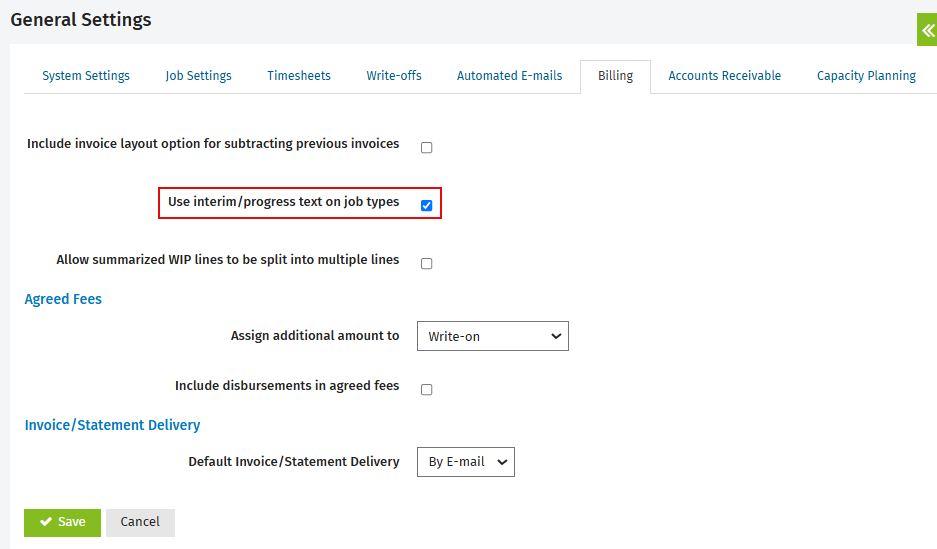This screenshot has height=549, width=937.
Task: Click the Include disbursements in agreed fees label
Action: (x=287, y=386)
